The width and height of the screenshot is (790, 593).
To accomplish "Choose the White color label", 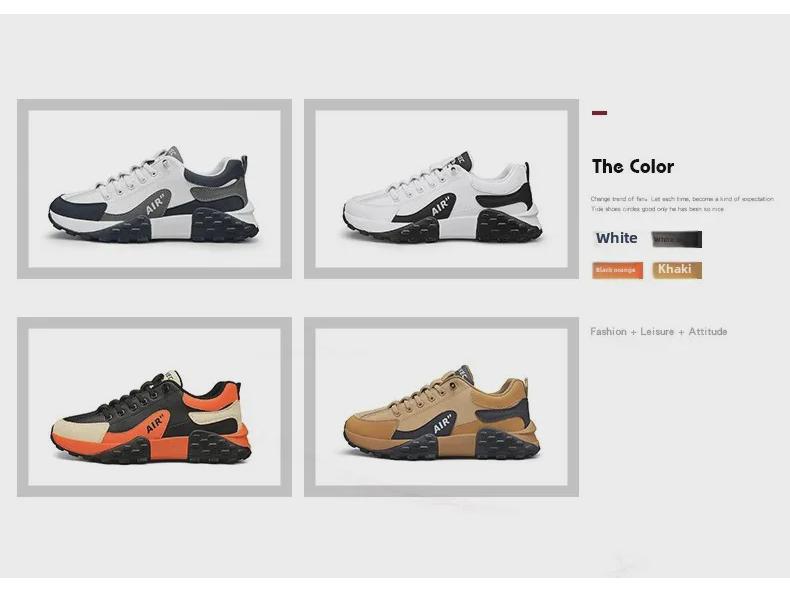I will pyautogui.click(x=617, y=238).
